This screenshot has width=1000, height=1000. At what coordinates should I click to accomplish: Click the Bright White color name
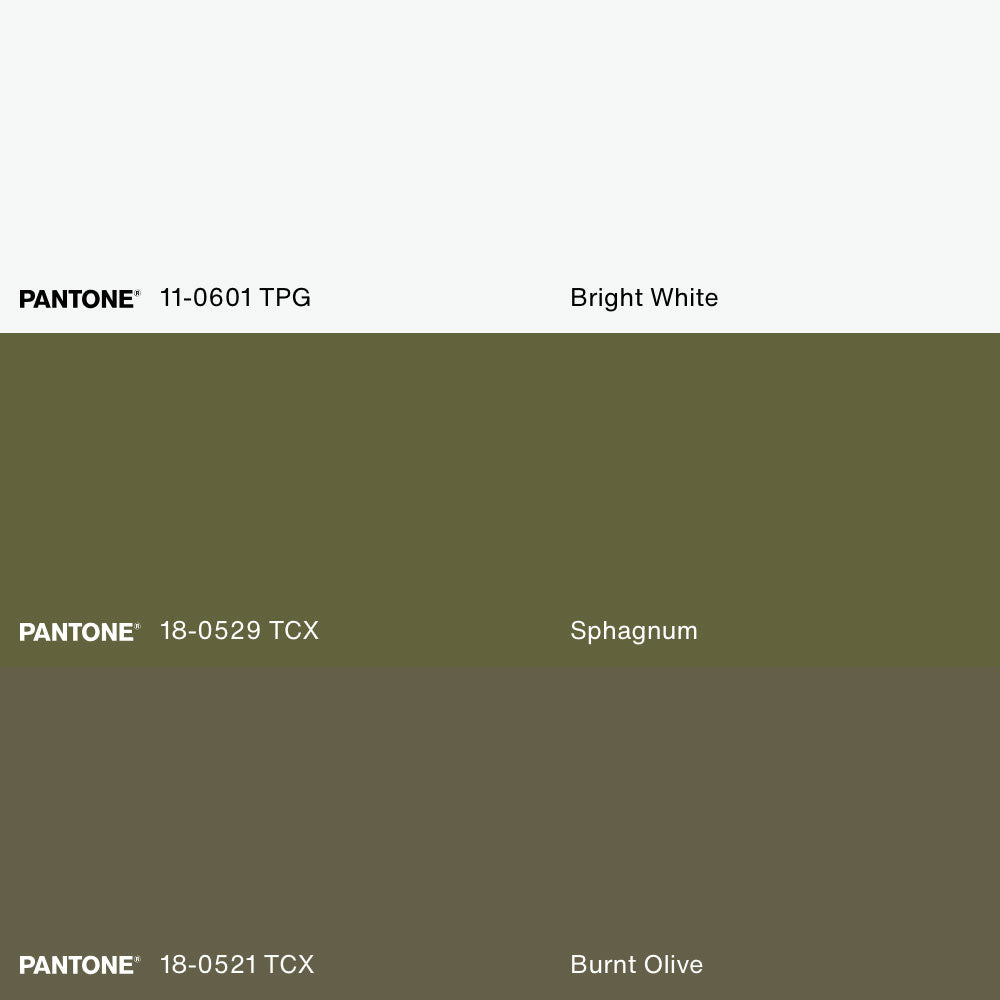click(x=644, y=298)
